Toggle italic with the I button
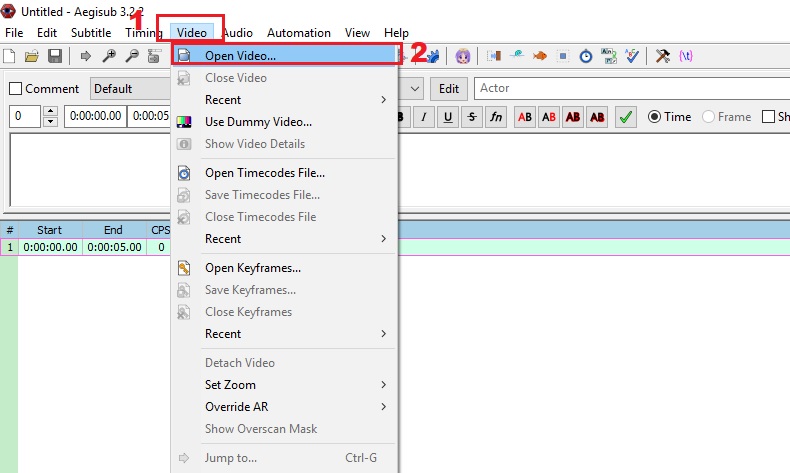 [x=424, y=117]
